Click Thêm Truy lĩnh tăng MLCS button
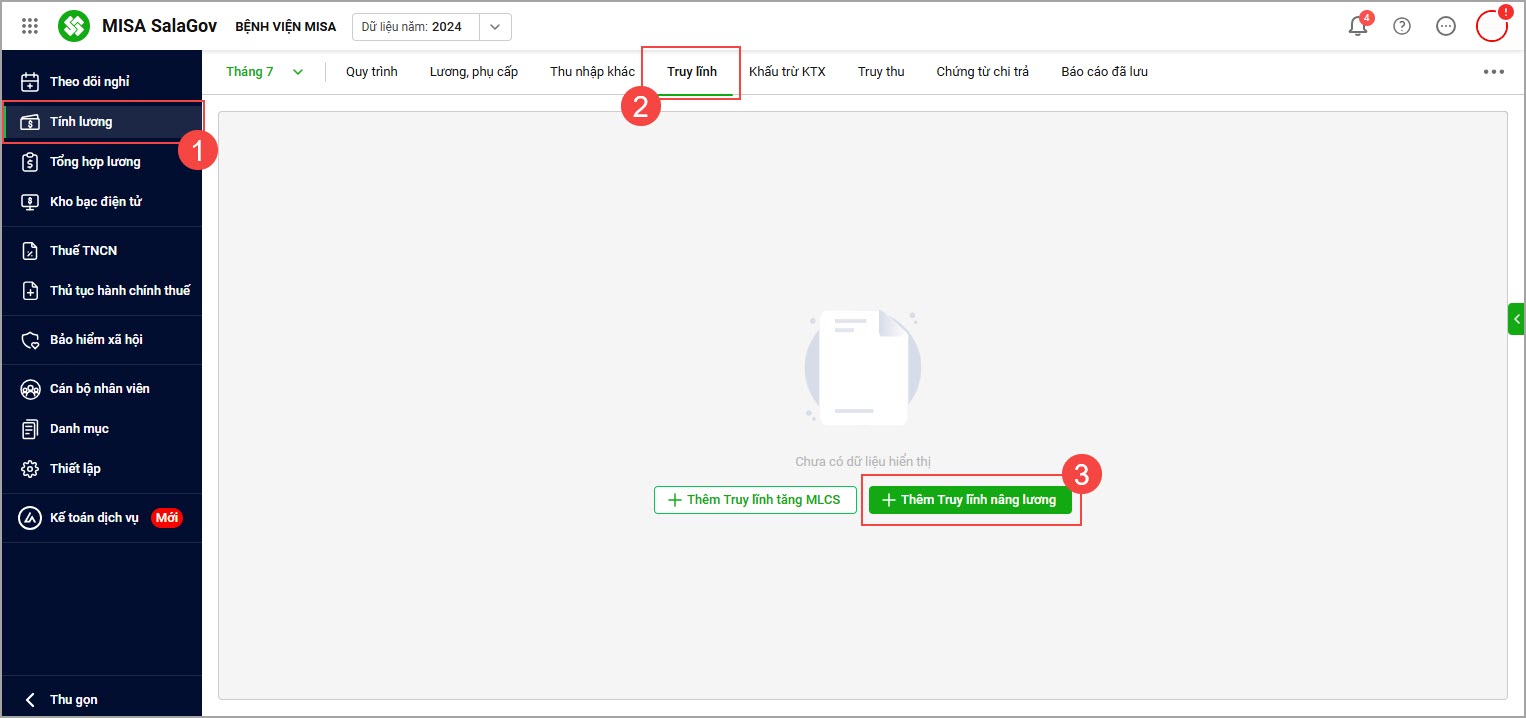This screenshot has height=718, width=1526. tap(755, 500)
